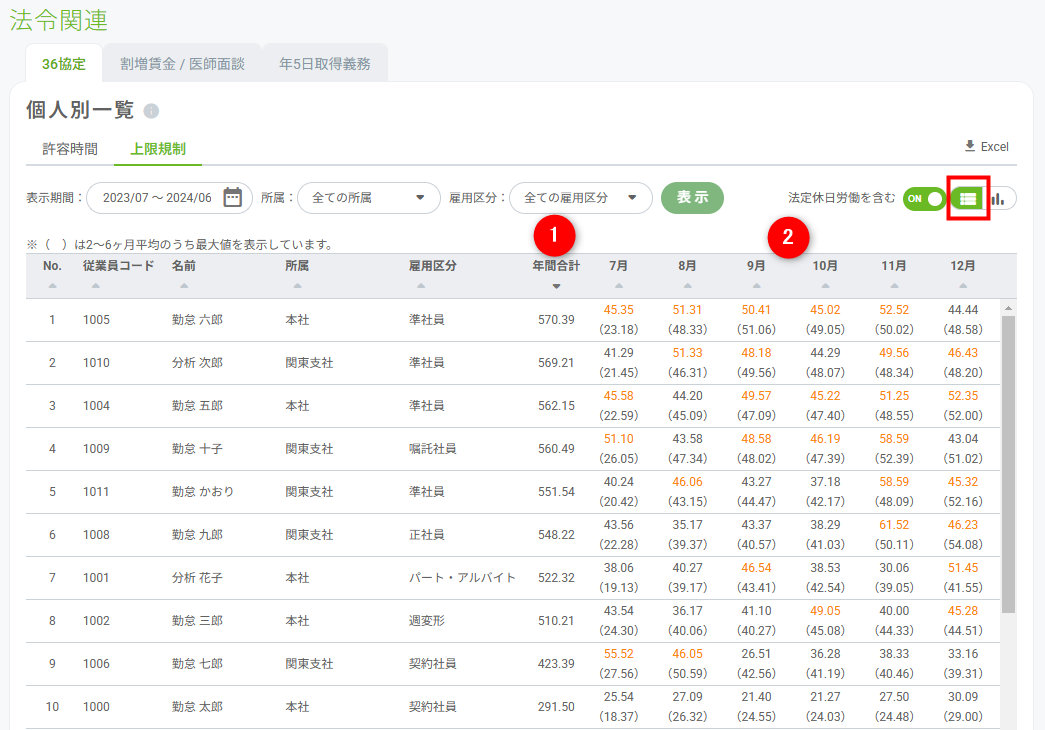
Task: Switch to bar chart view icon
Action: pos(998,198)
